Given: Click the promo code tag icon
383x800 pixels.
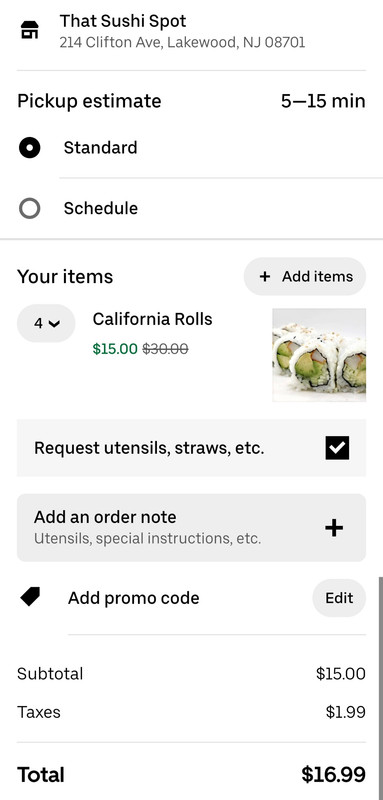Looking at the screenshot, I should 30,597.
